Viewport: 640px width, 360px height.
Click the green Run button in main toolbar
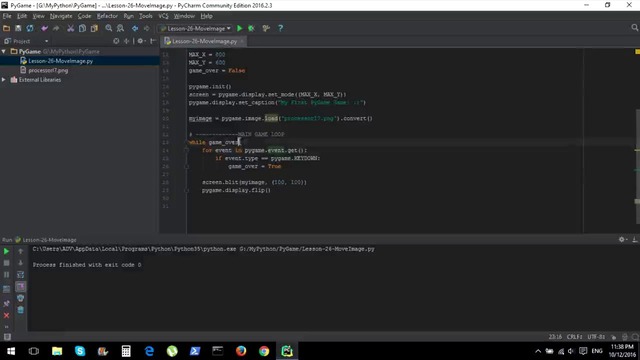coord(240,28)
